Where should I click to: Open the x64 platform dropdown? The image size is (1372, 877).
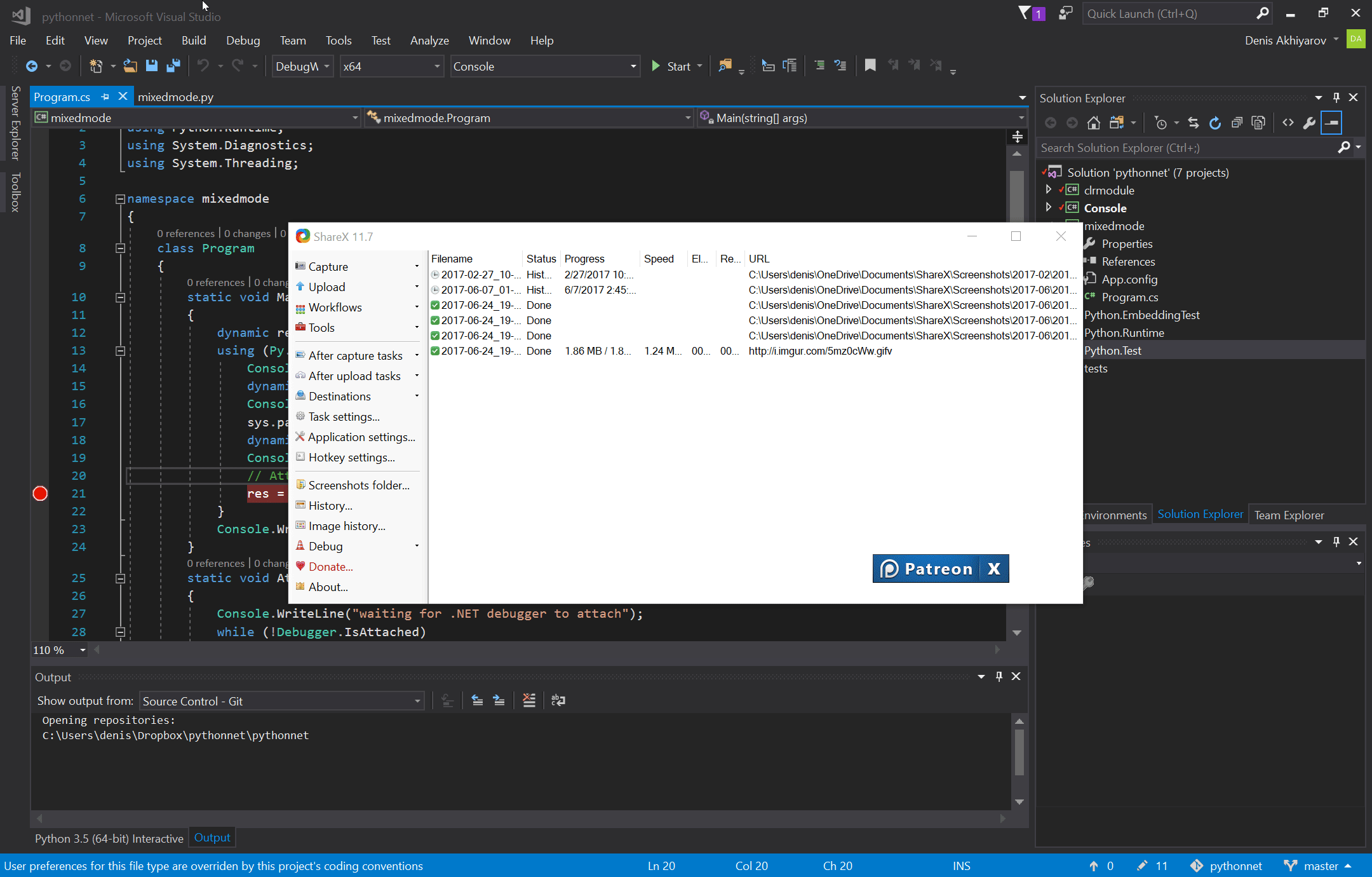[391, 66]
